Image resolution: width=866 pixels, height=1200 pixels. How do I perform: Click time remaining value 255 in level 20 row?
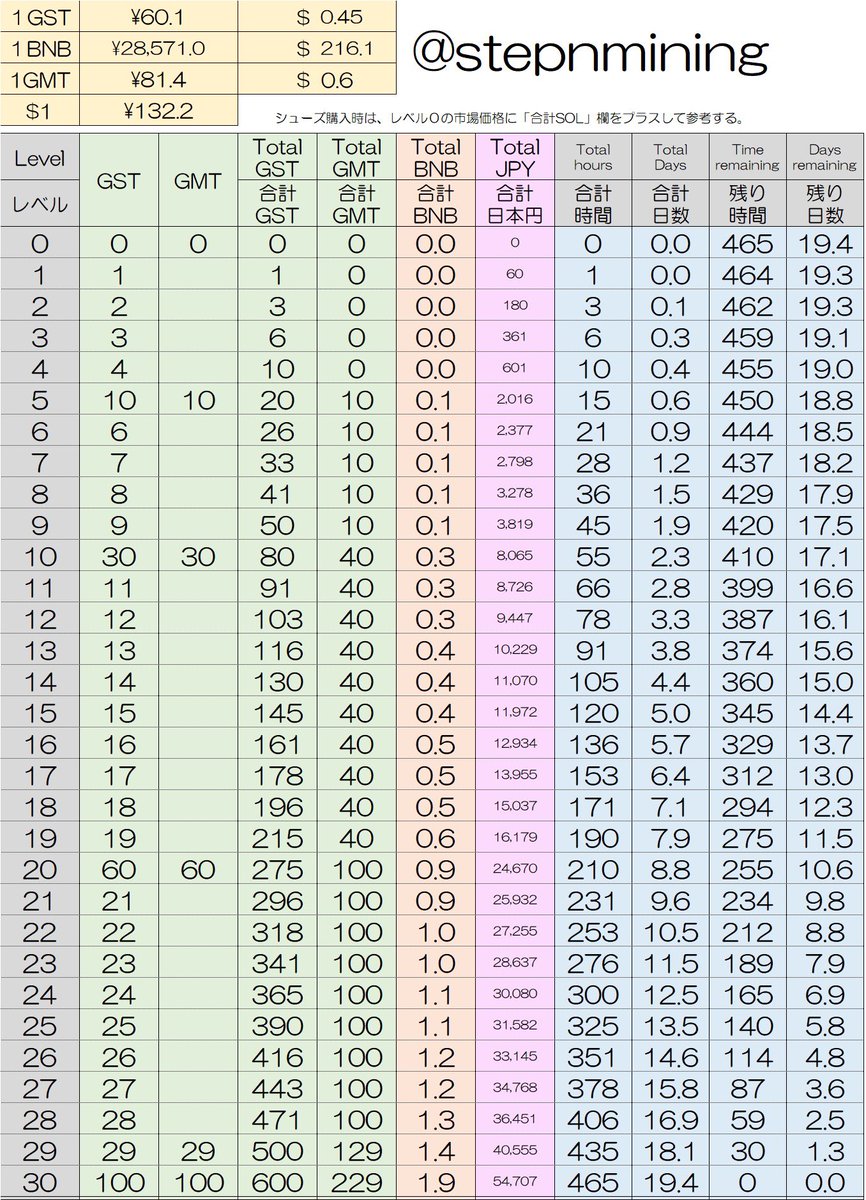point(747,870)
